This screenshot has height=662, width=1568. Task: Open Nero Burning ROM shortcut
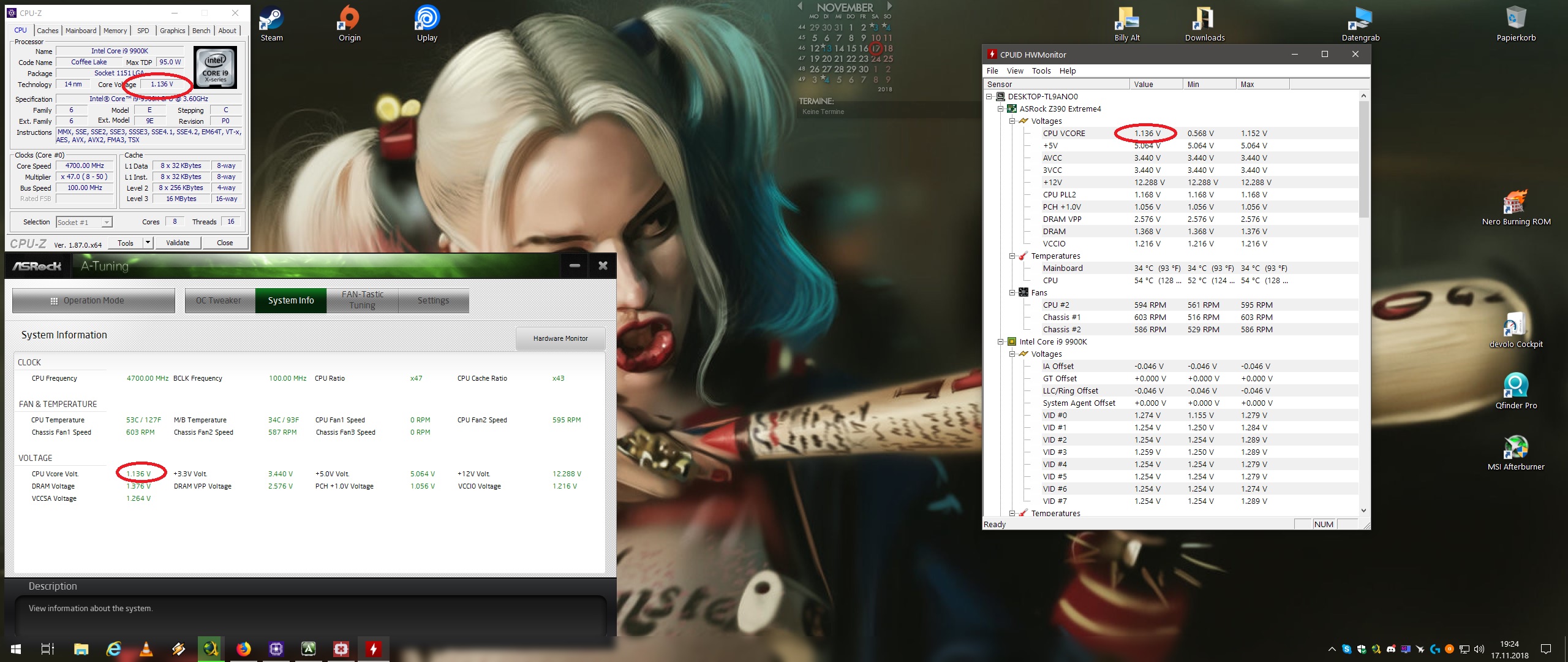pos(1515,203)
